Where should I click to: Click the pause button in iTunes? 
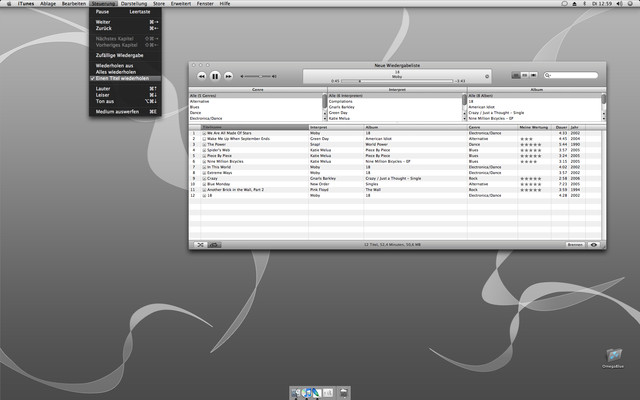[x=215, y=75]
